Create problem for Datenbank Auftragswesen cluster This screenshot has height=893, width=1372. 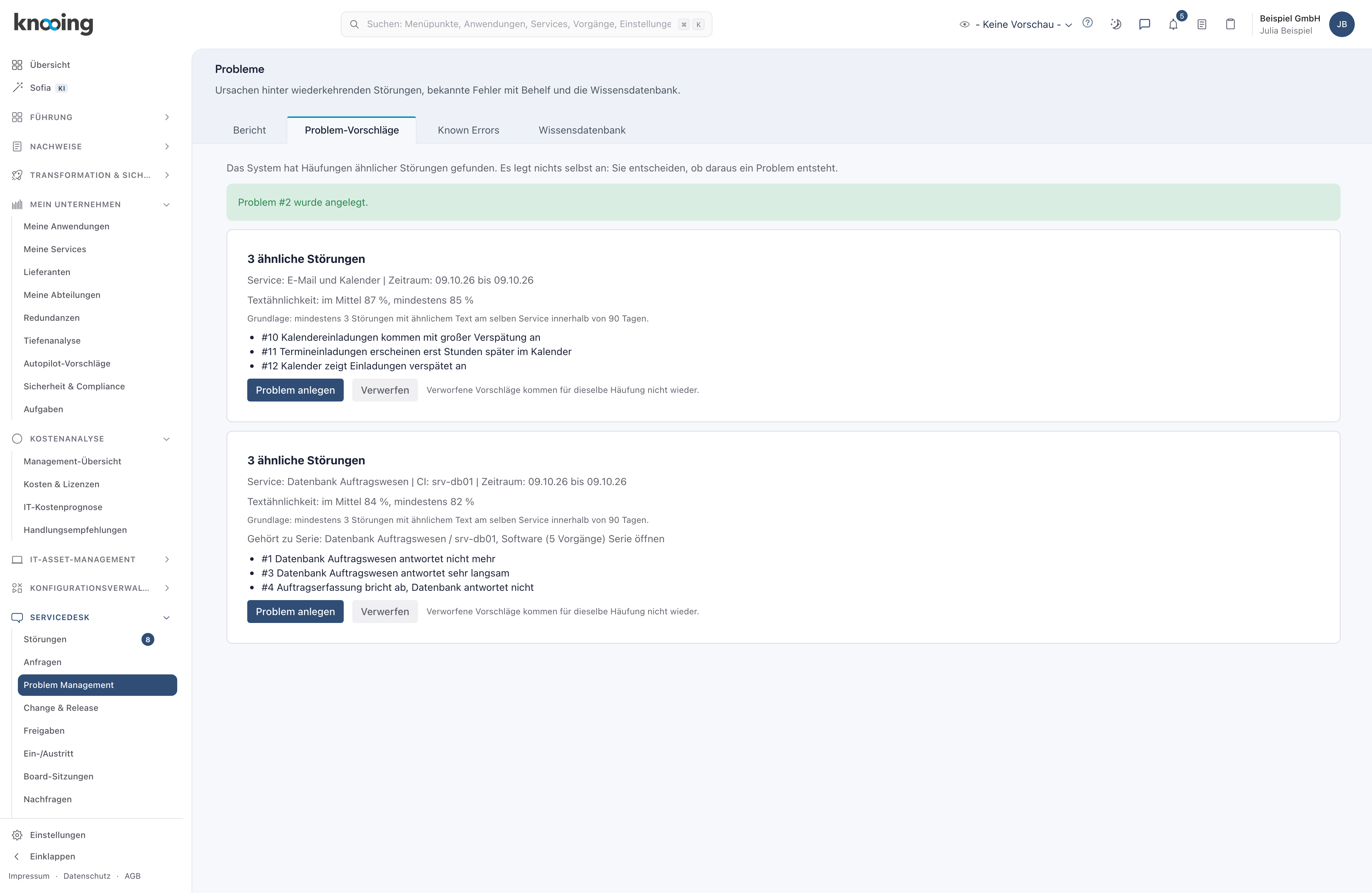[x=295, y=612]
